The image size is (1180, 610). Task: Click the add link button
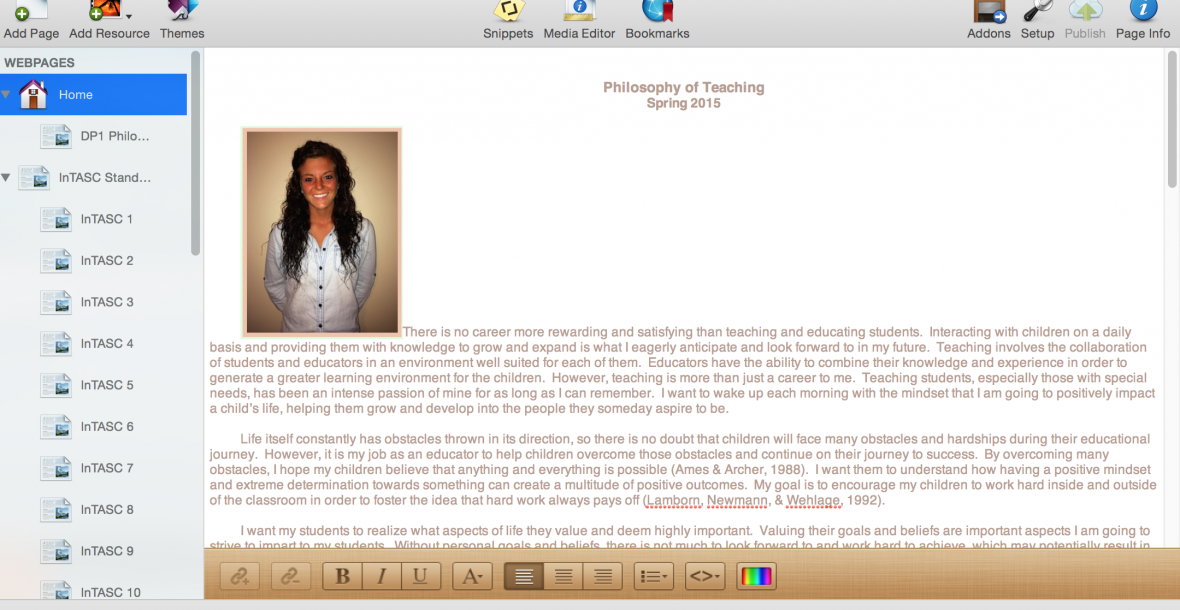[x=240, y=576]
